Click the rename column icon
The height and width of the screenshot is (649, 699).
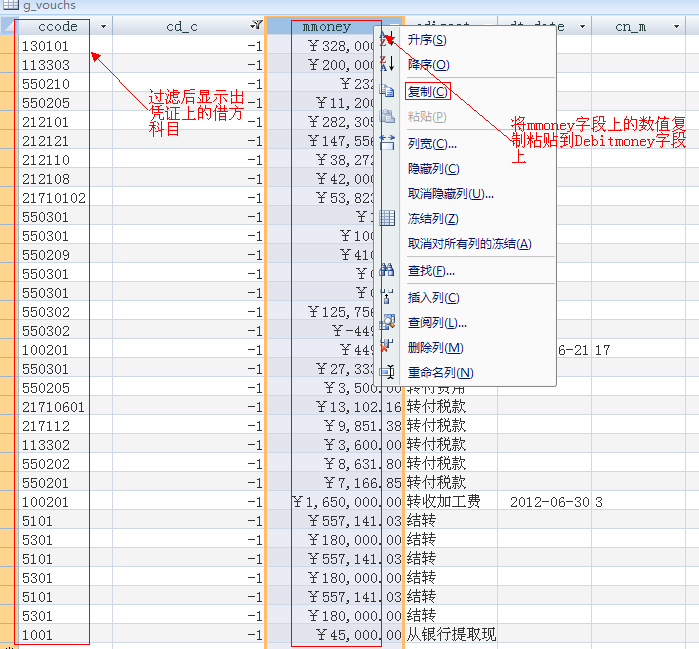[387, 372]
